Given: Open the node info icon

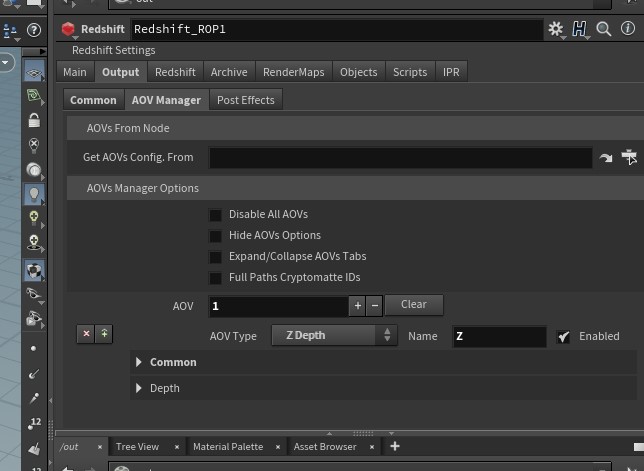Looking at the screenshot, I should pos(628,29).
